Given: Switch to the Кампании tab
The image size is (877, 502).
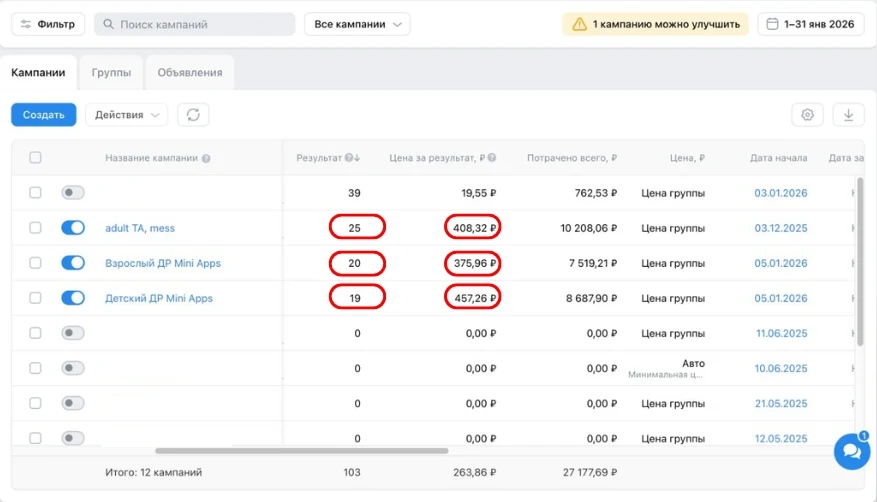Looking at the screenshot, I should [38, 73].
